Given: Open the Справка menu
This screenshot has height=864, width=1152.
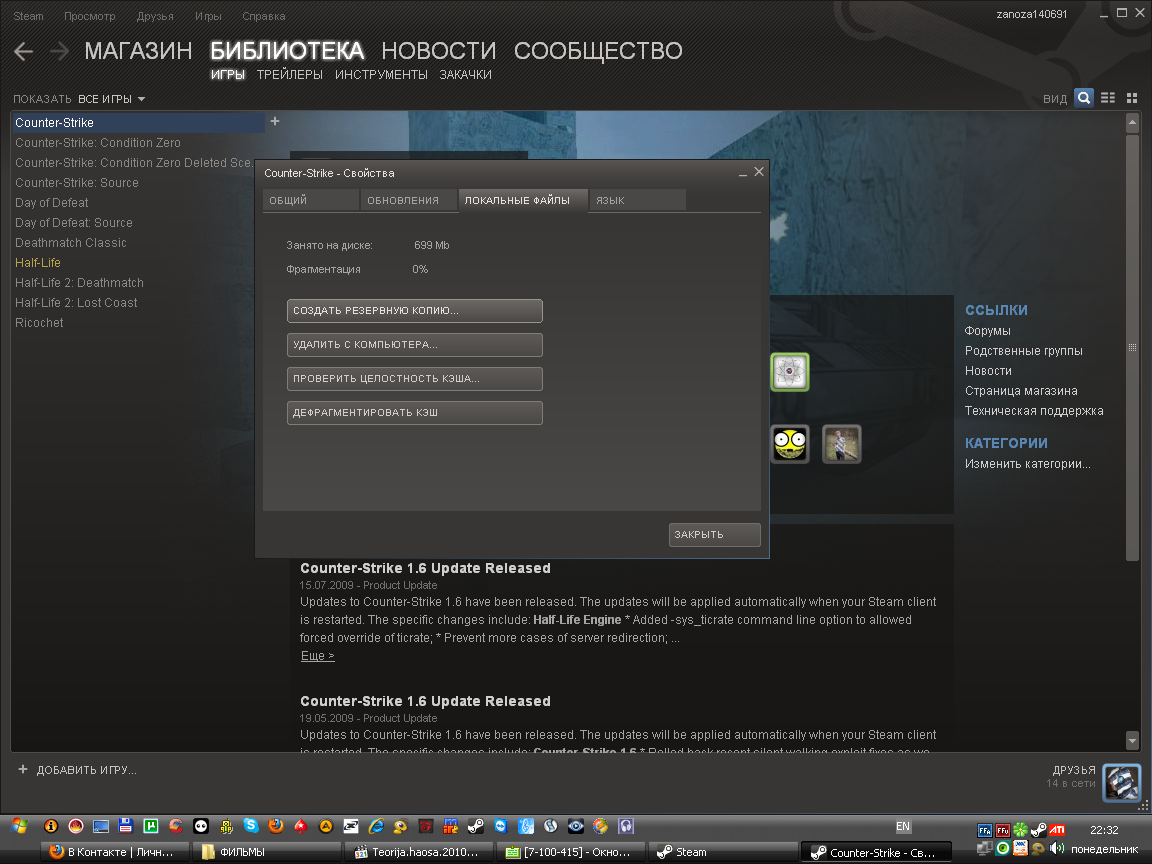Looking at the screenshot, I should (263, 16).
